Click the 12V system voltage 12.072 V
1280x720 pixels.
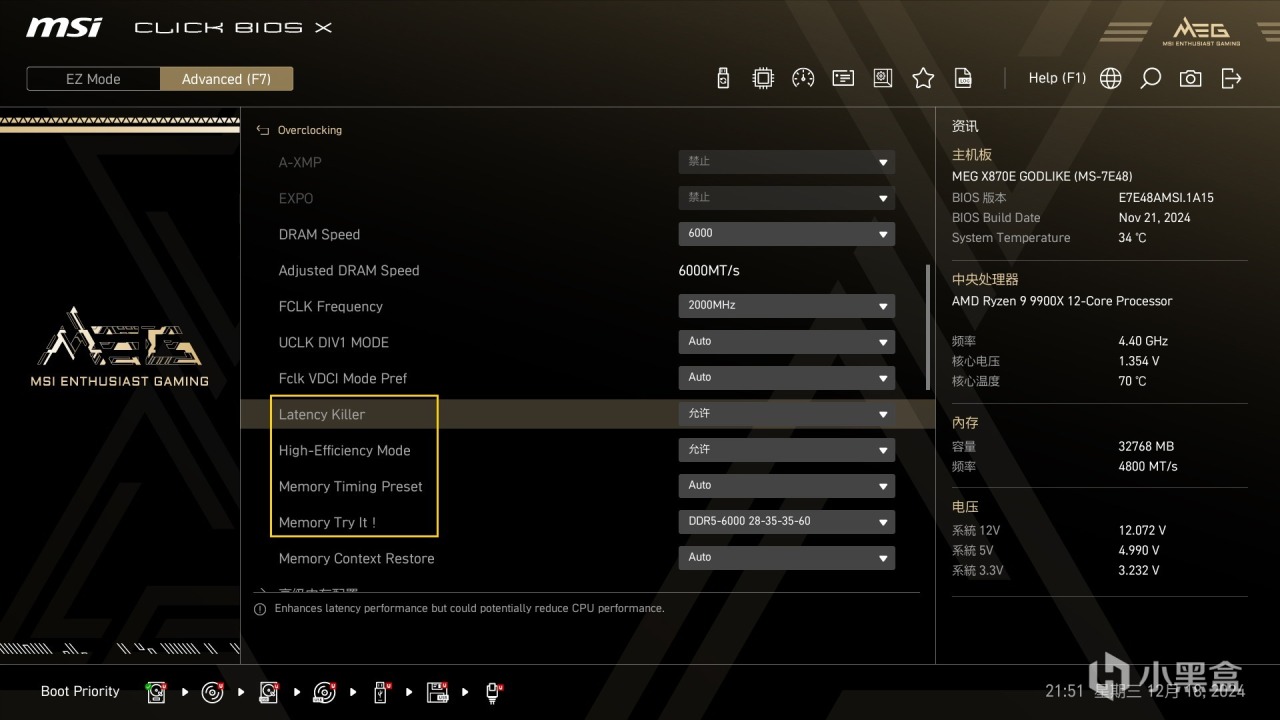point(1142,531)
